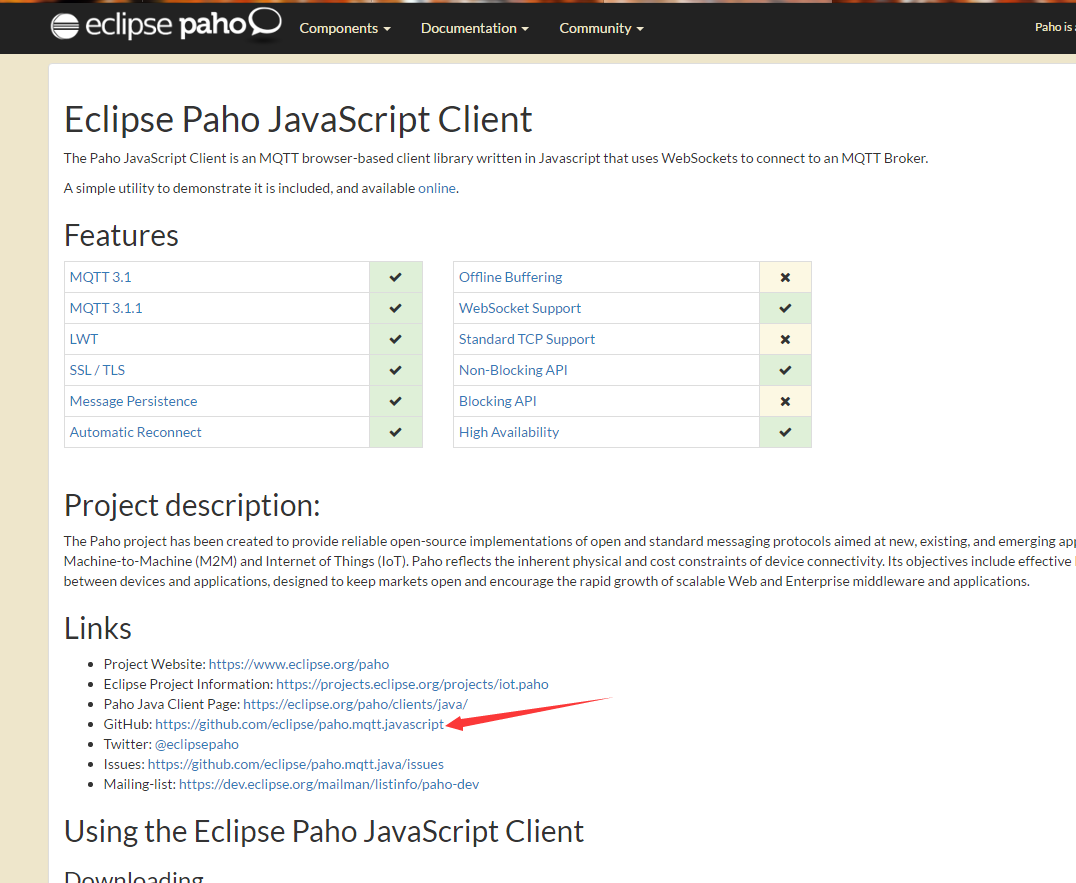Open the @eclipsepaho Twitter link
The image size is (1076, 883).
[x=196, y=744]
